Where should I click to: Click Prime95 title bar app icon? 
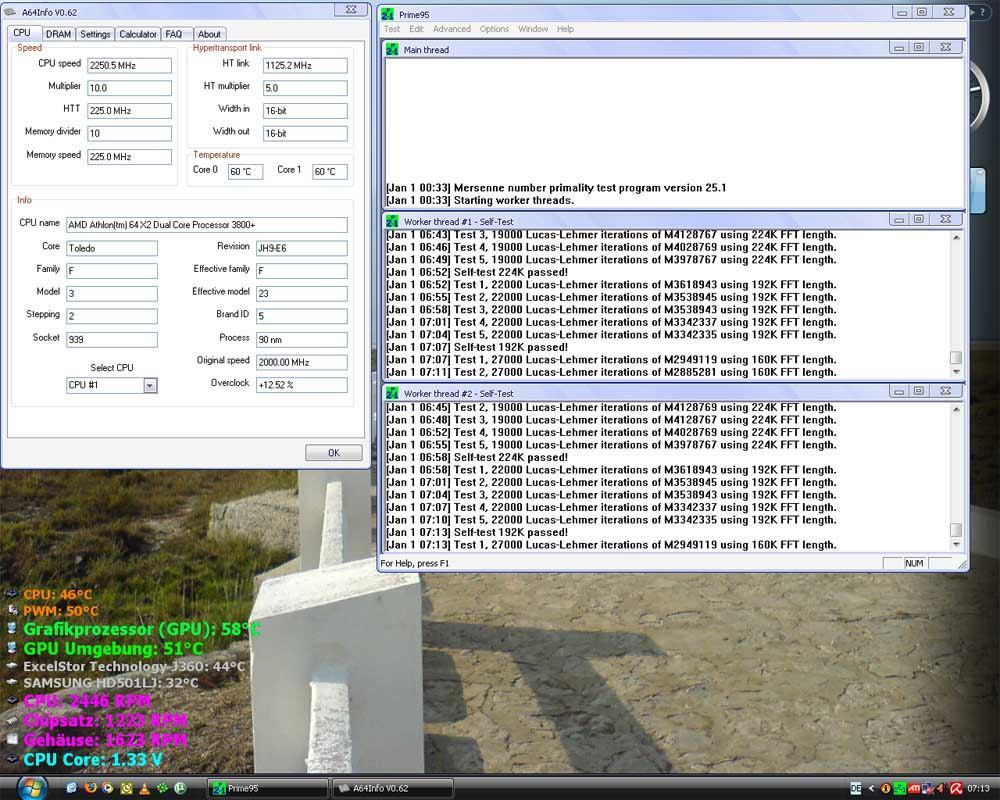(x=388, y=13)
